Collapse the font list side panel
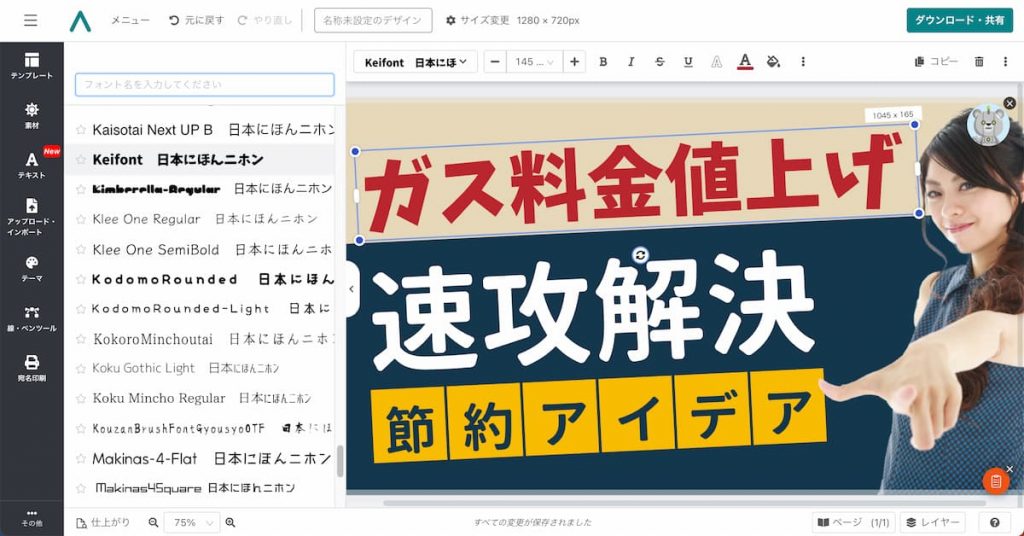 tap(351, 289)
